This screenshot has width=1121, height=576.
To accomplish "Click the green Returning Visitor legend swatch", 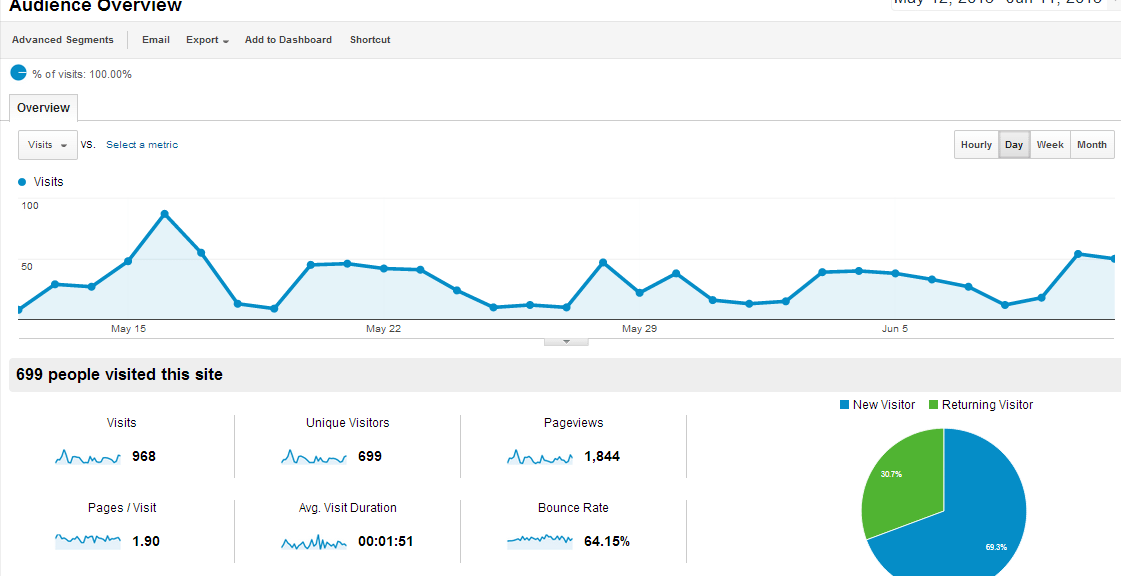I will [x=933, y=404].
